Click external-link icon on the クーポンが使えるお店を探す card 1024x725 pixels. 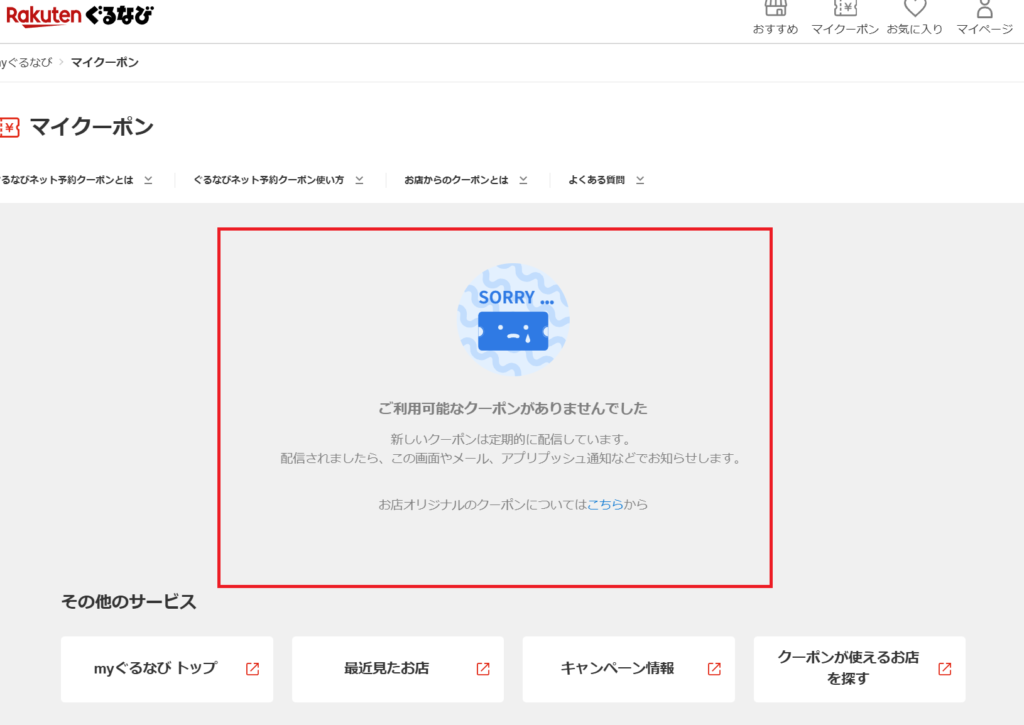coord(945,669)
